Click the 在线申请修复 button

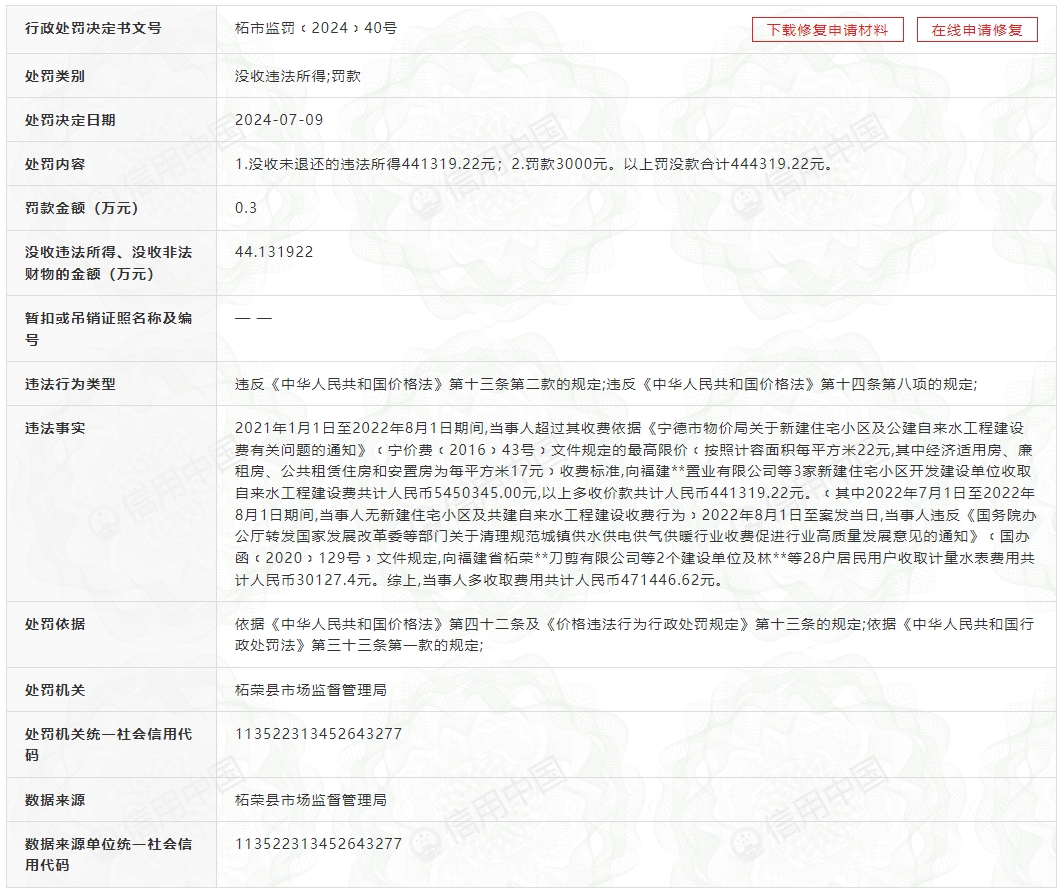point(975,29)
